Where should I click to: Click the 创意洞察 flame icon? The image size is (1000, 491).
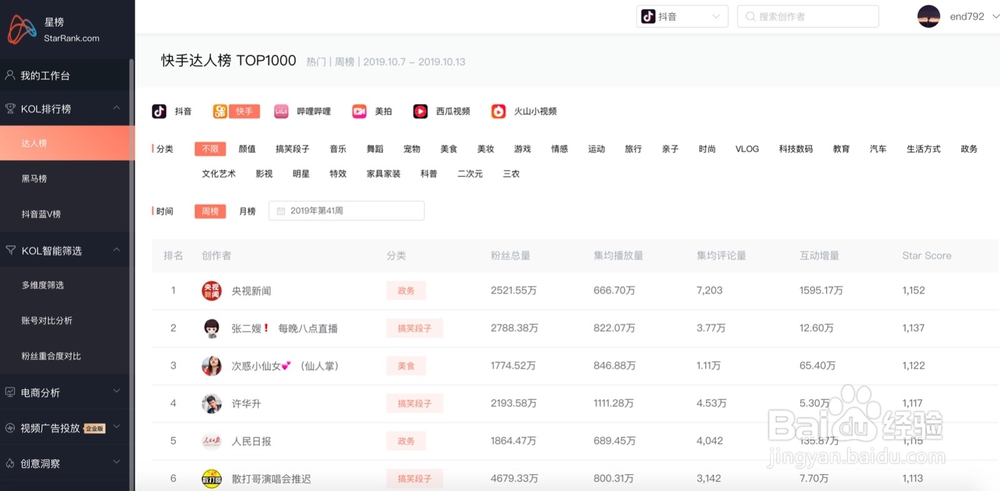pos(10,464)
